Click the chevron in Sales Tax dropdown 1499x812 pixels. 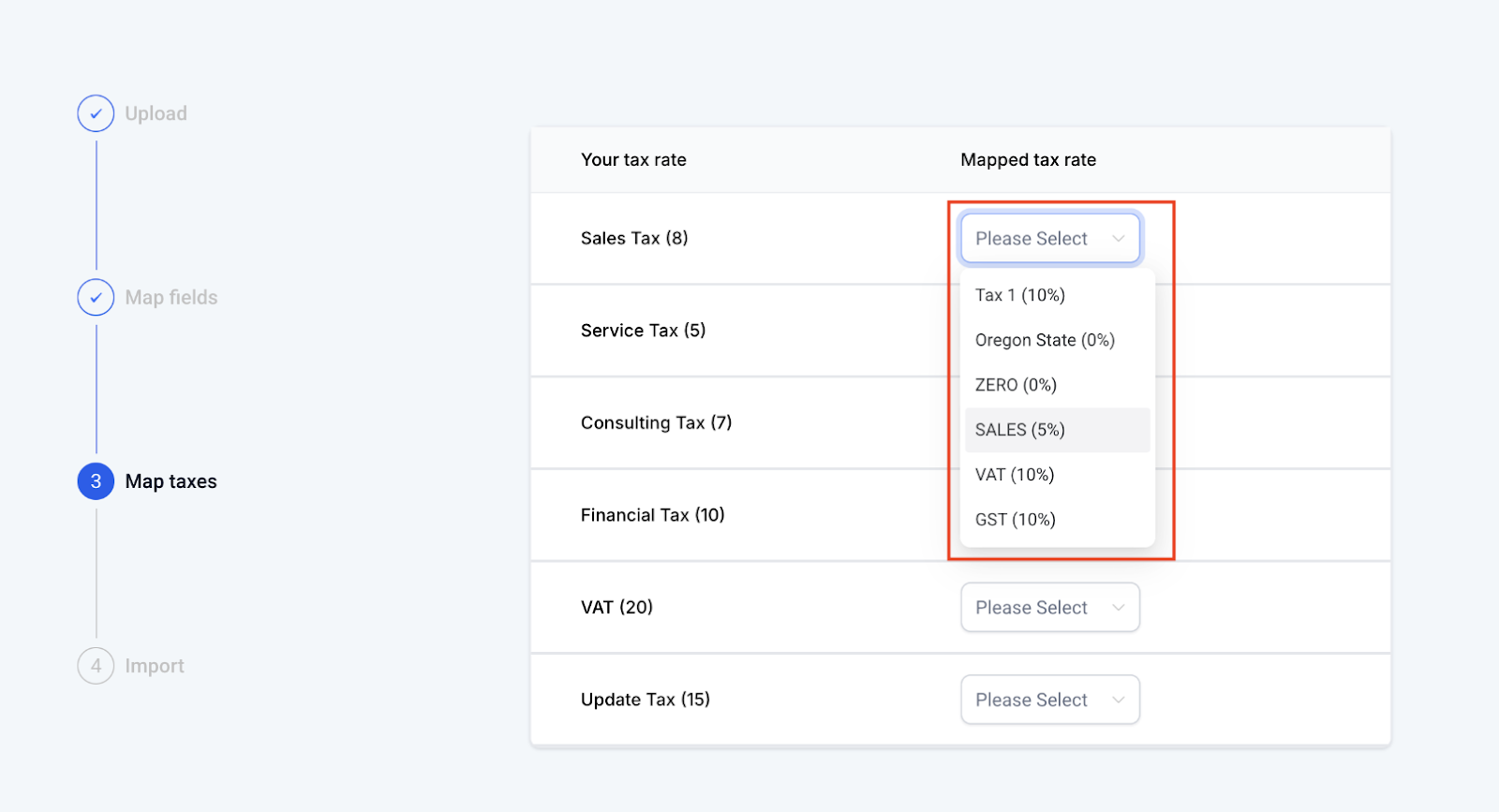[x=1118, y=239]
